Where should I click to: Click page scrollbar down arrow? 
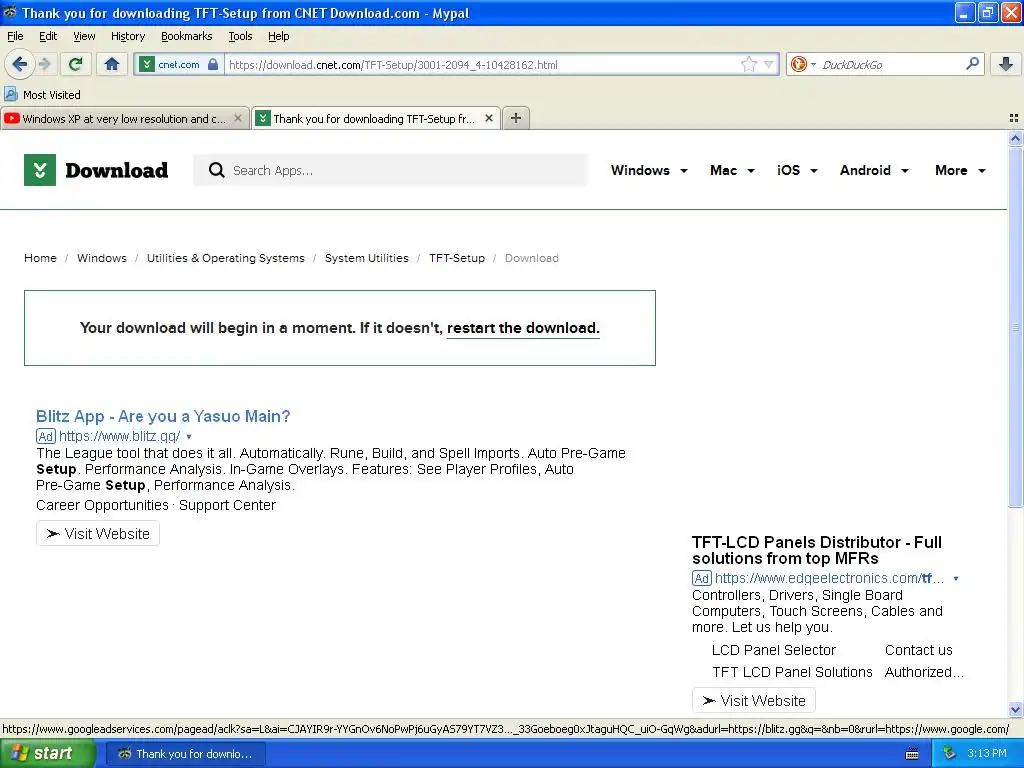1015,709
